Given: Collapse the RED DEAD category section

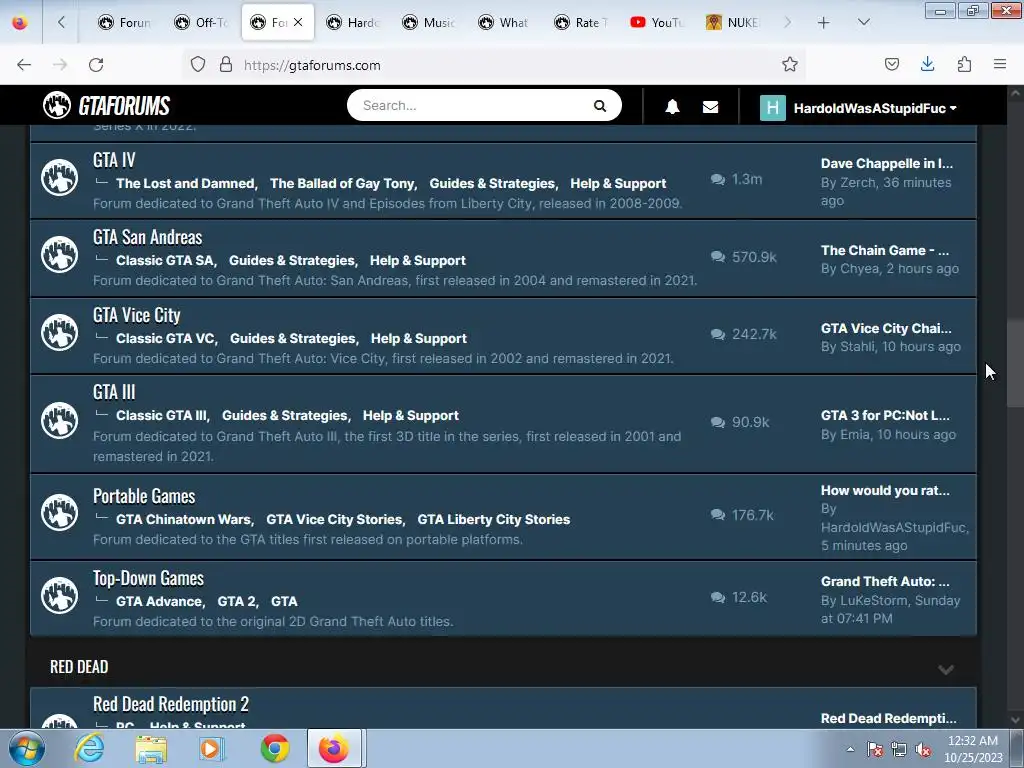Looking at the screenshot, I should click(946, 669).
